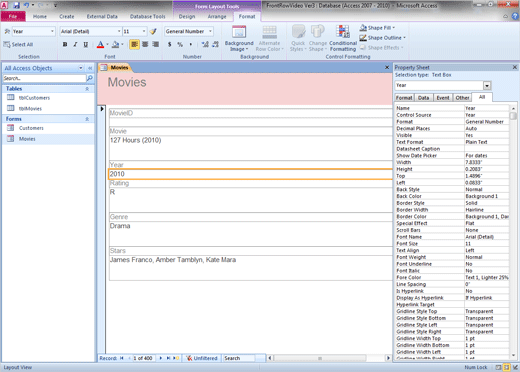The height and width of the screenshot is (372, 520).
Task: Open the Year object selector dropdown
Action: [x=52, y=31]
